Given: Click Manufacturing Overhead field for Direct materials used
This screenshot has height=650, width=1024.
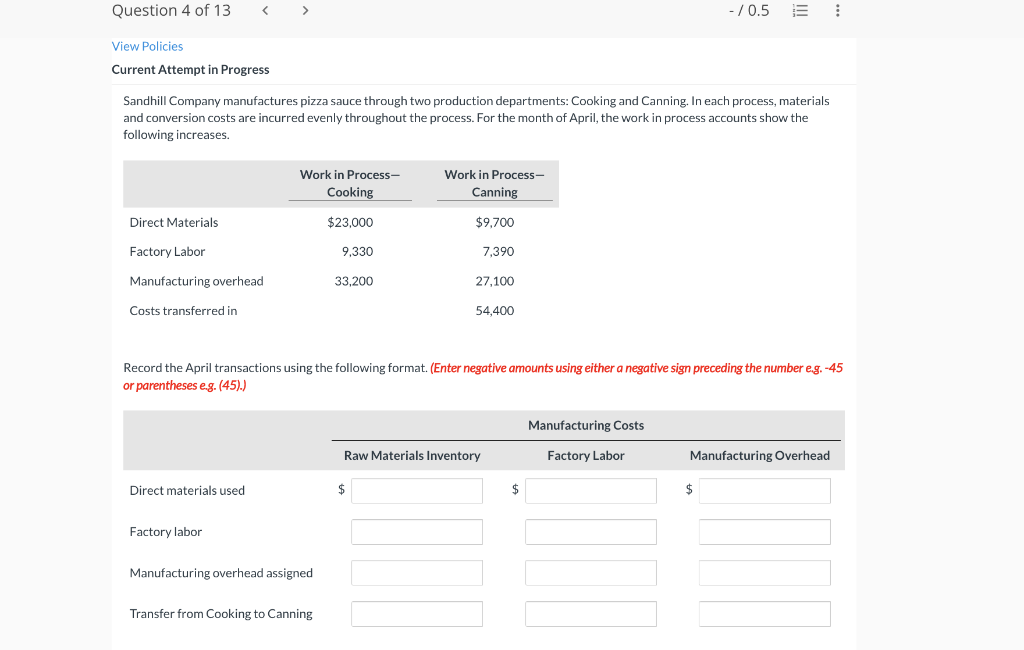Looking at the screenshot, I should [x=765, y=491].
